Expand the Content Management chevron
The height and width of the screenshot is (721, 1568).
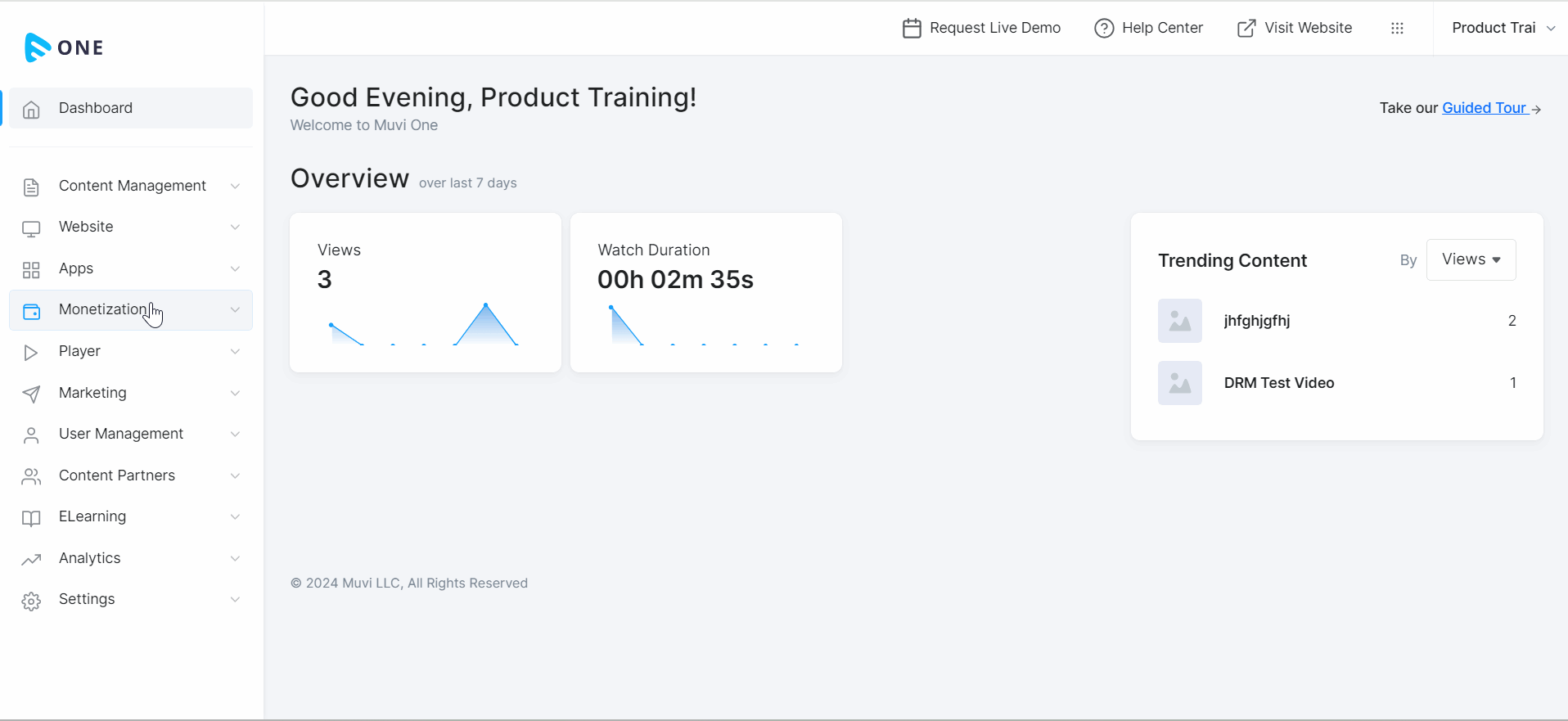coord(235,187)
